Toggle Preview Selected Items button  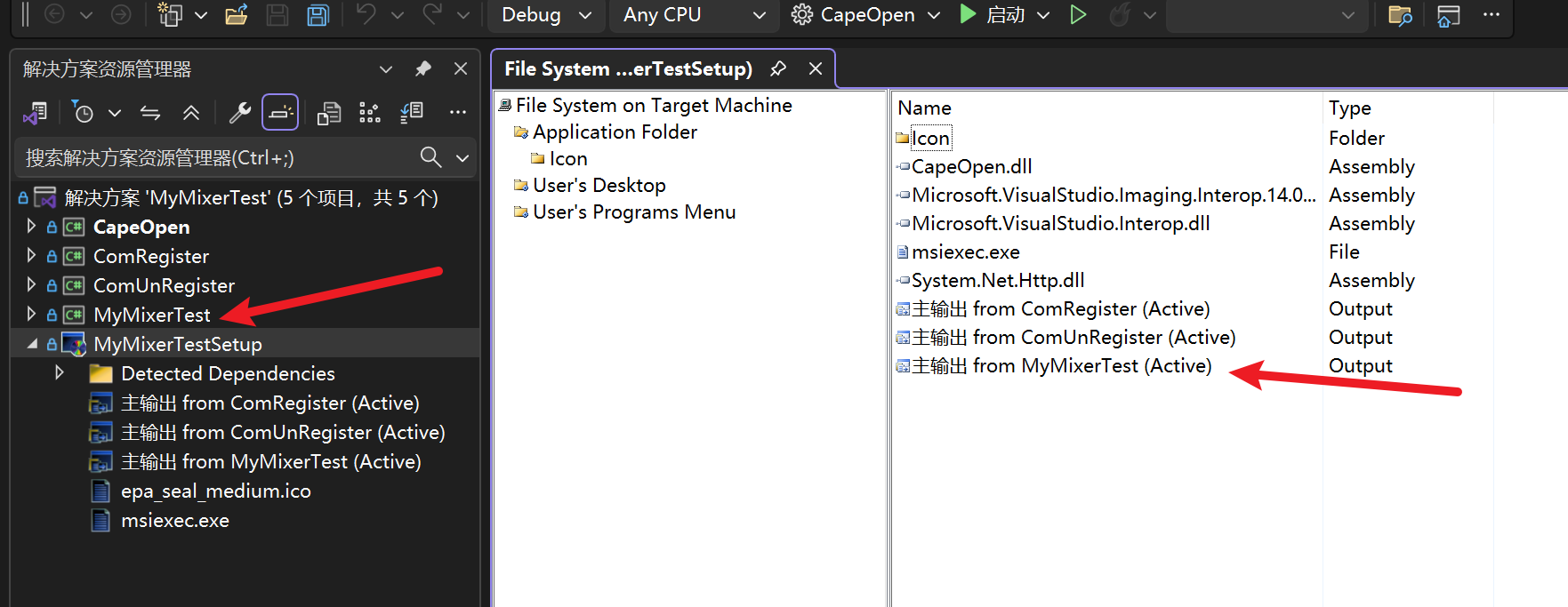[x=280, y=112]
